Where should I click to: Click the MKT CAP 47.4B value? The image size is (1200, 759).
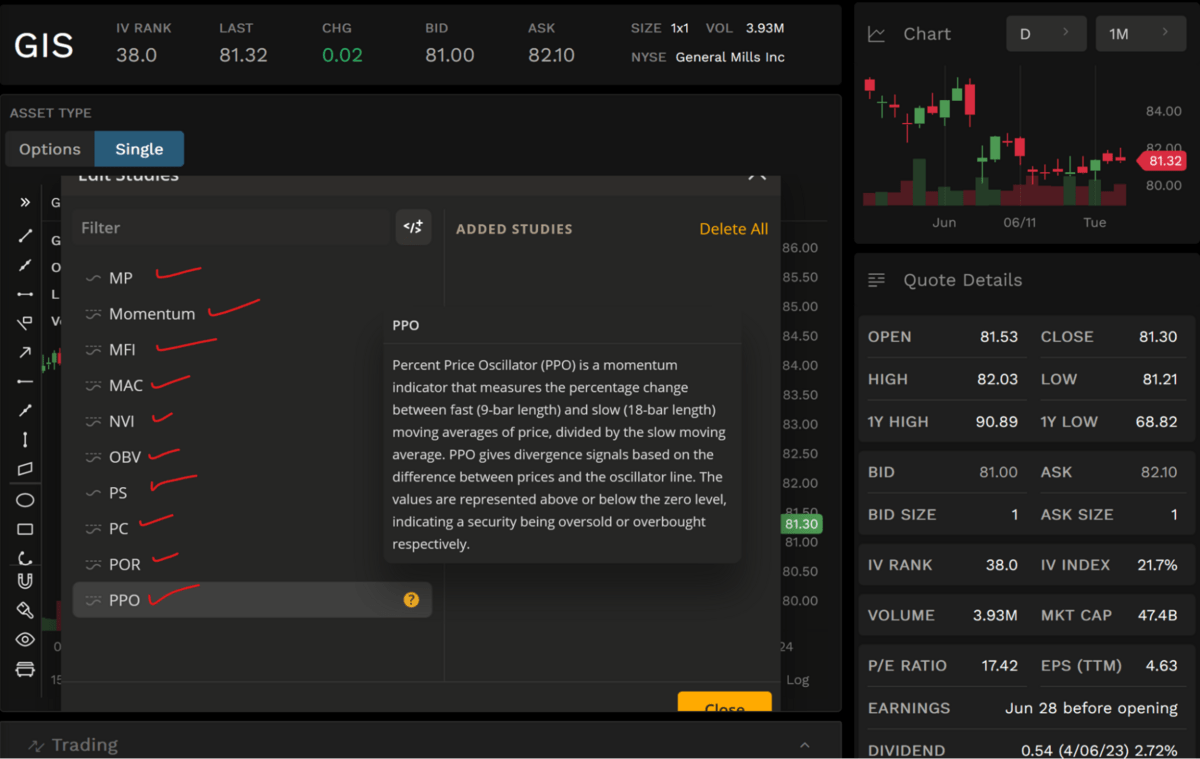[x=1157, y=615]
